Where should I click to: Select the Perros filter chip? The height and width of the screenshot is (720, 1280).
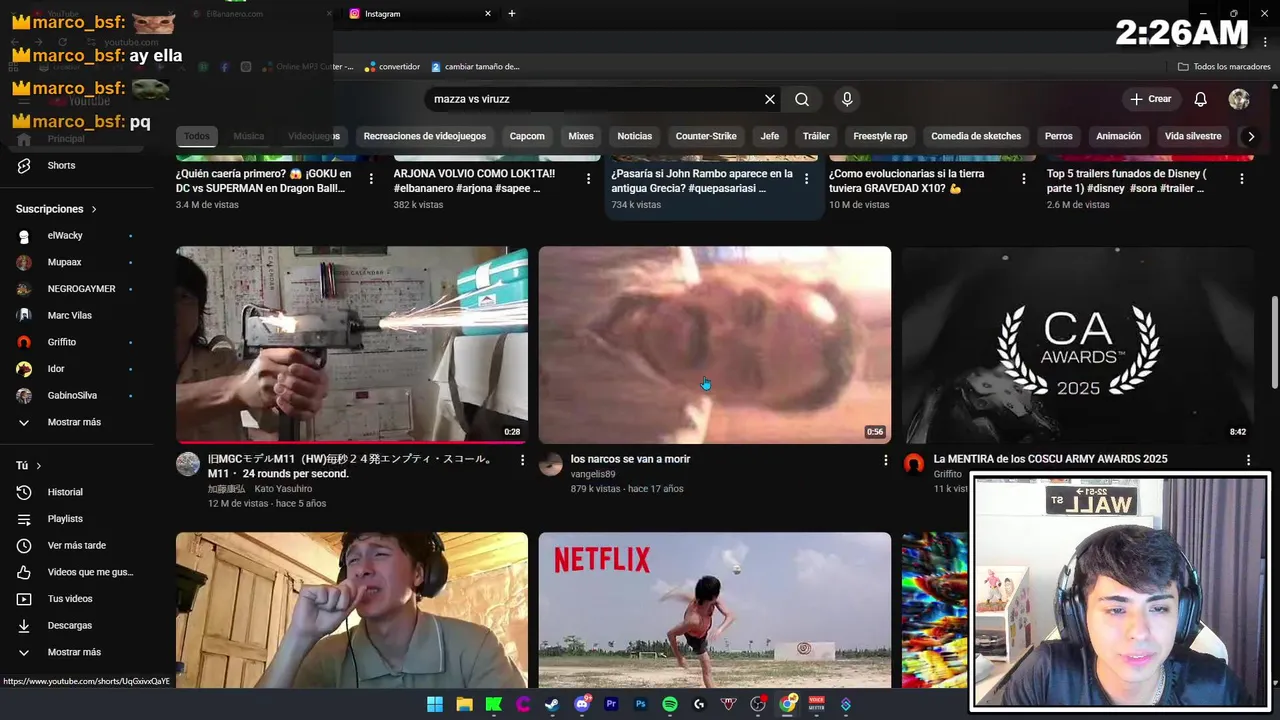click(x=1058, y=136)
